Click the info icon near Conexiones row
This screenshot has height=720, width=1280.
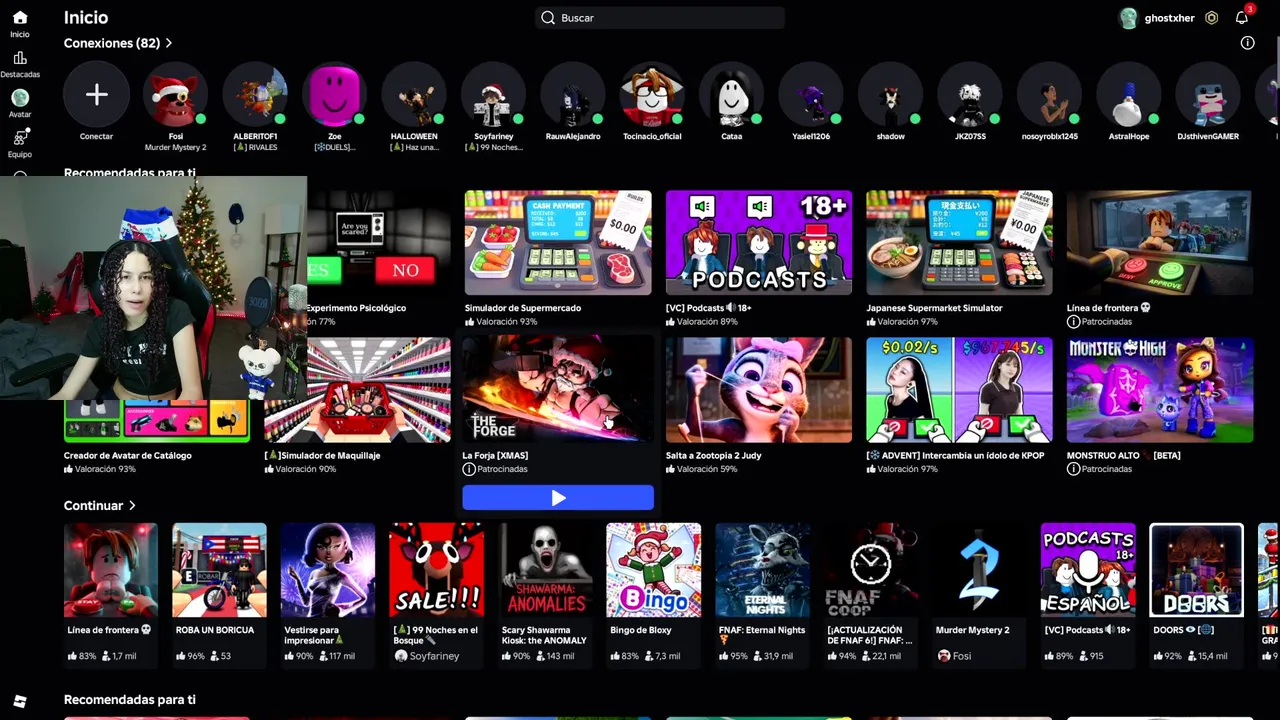(x=1247, y=43)
